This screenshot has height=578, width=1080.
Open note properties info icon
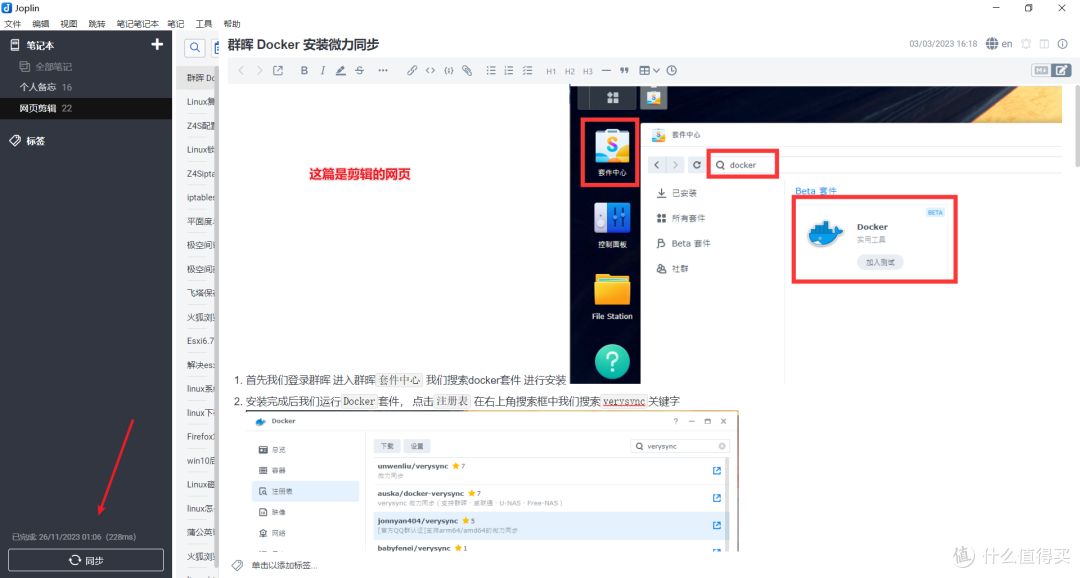(1063, 43)
